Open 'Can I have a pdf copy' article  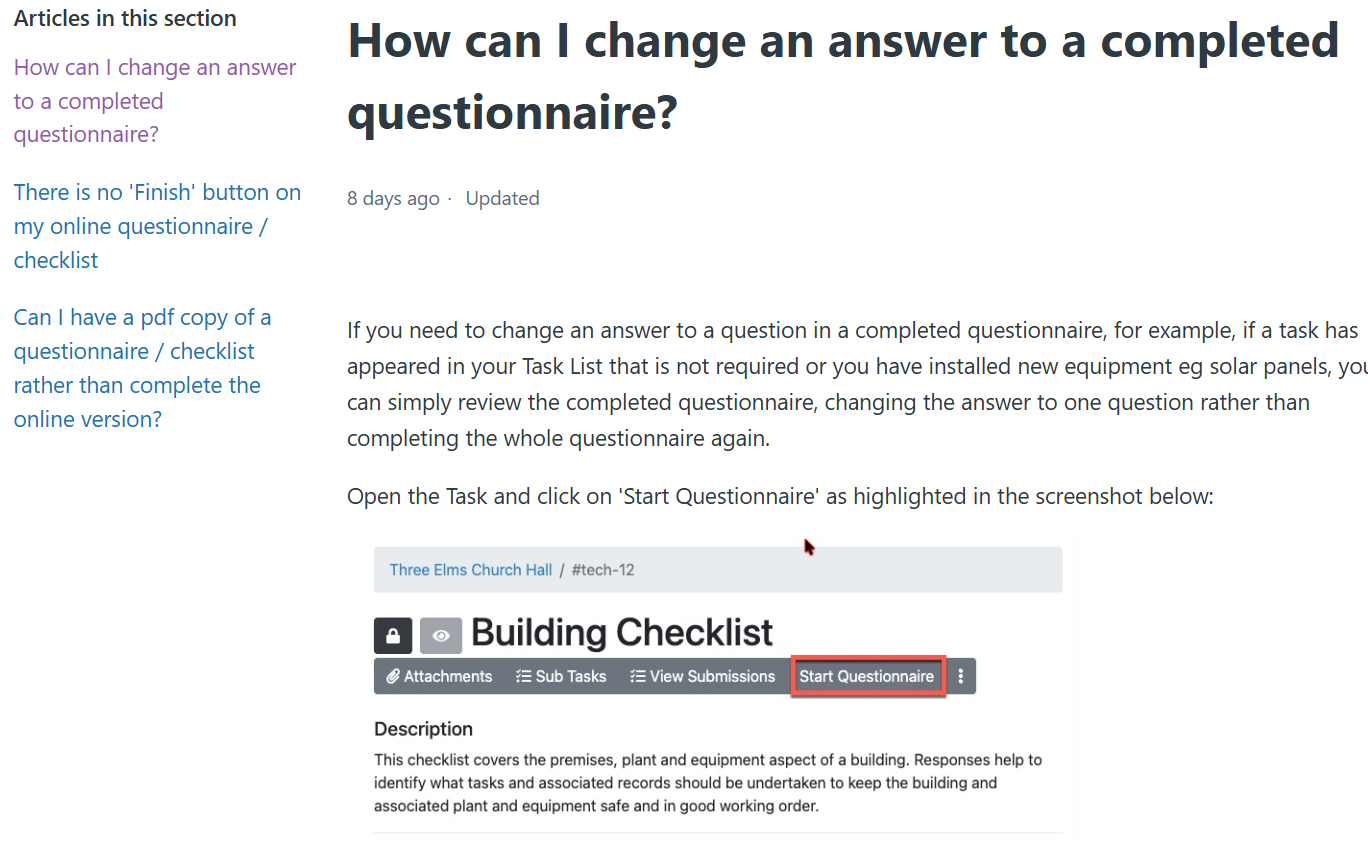click(142, 368)
